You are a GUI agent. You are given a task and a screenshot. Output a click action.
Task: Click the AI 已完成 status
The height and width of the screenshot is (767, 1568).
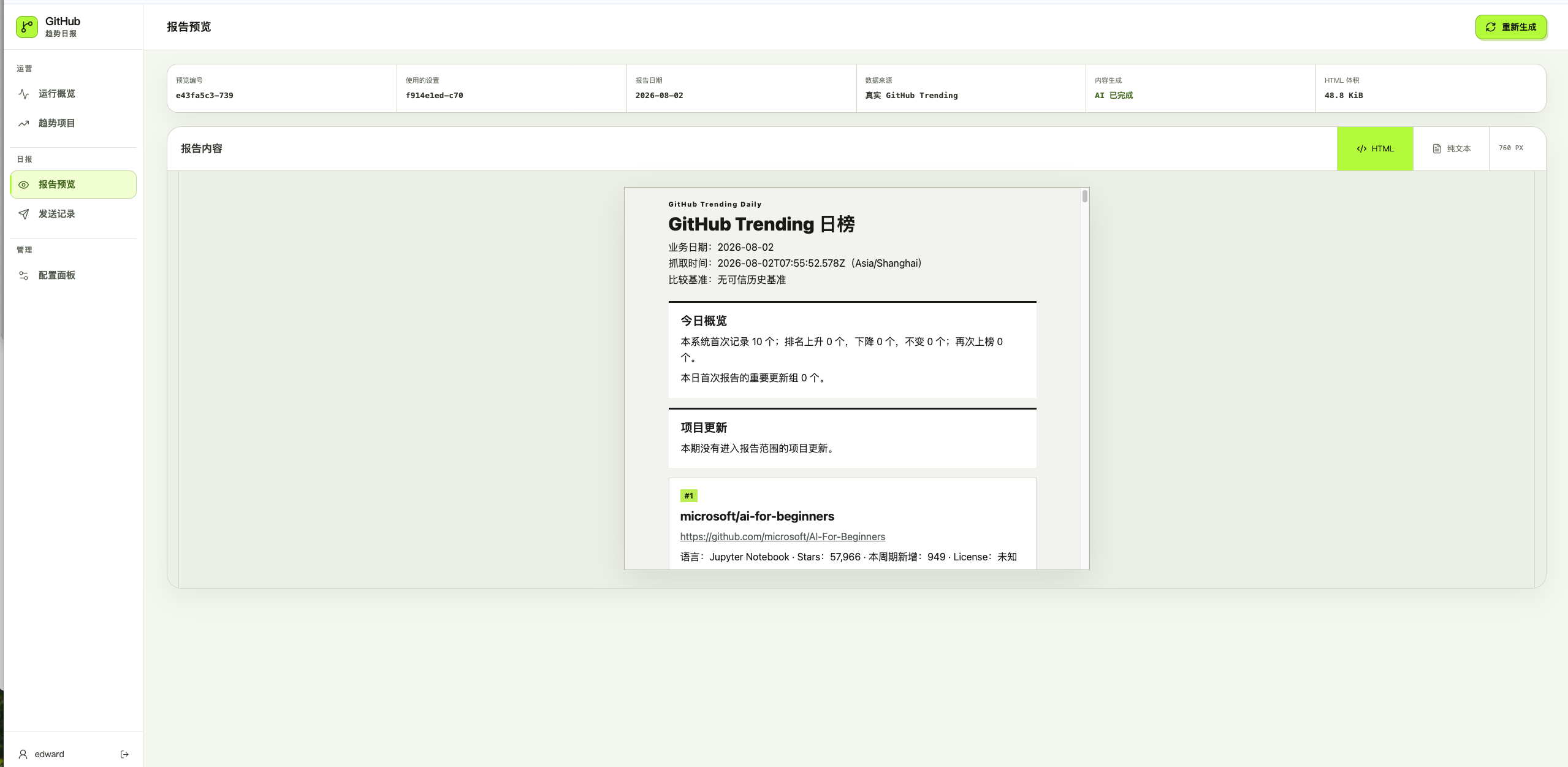pos(1113,96)
